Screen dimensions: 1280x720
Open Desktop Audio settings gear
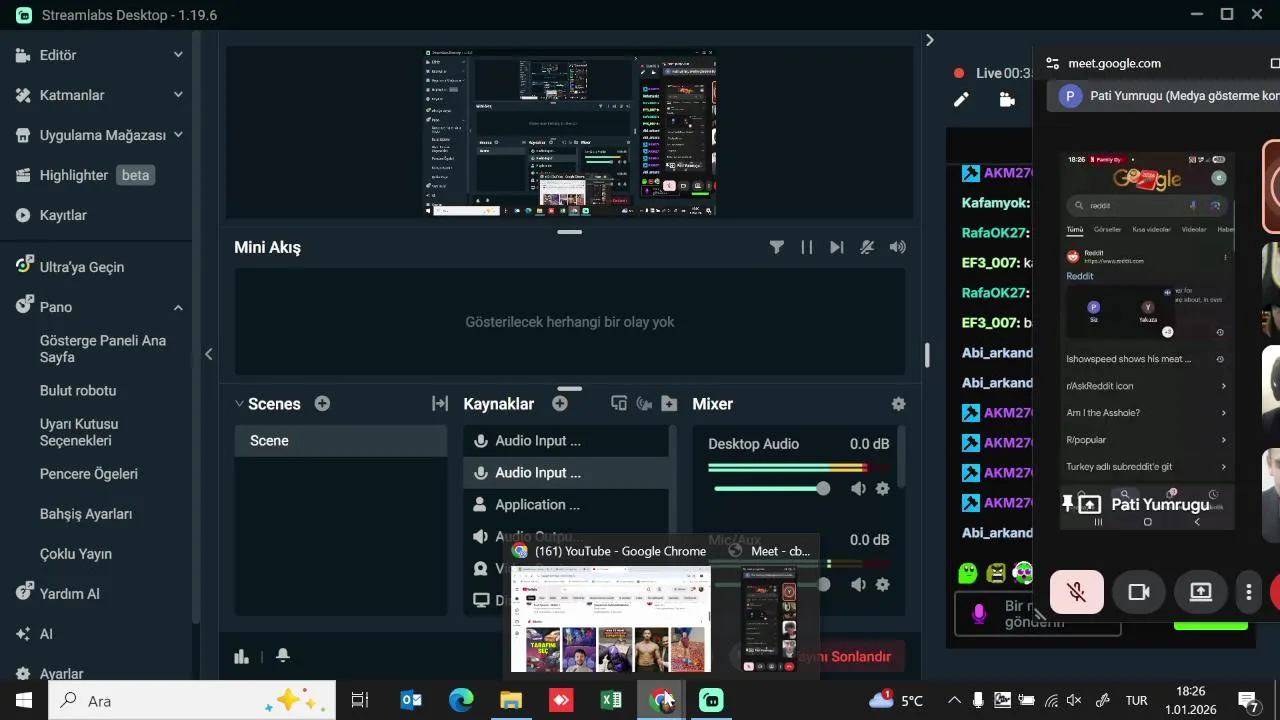(x=882, y=489)
